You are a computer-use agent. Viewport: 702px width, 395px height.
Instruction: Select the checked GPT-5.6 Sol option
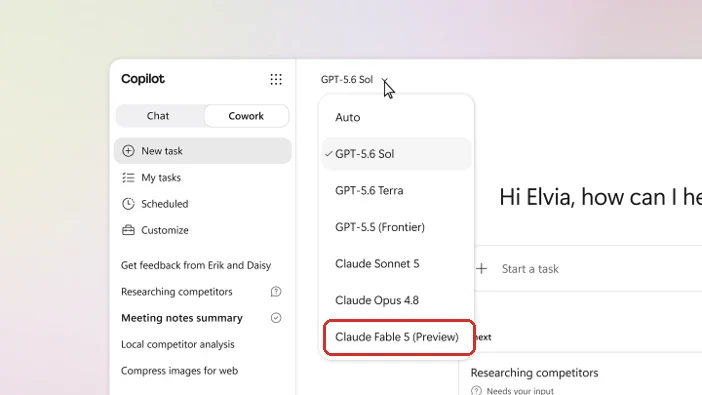(397, 154)
